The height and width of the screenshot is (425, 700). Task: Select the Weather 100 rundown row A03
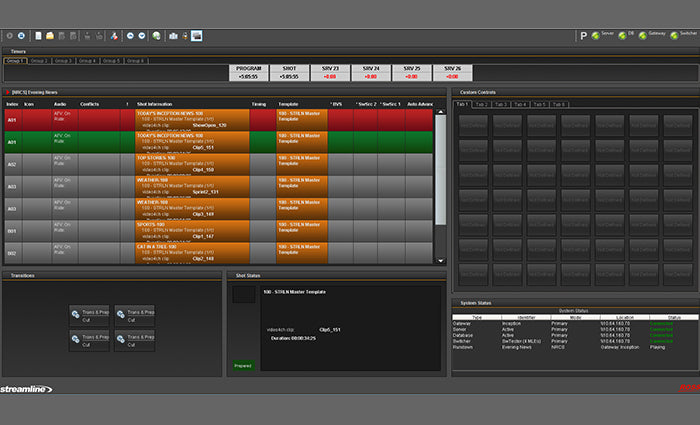tap(200, 185)
